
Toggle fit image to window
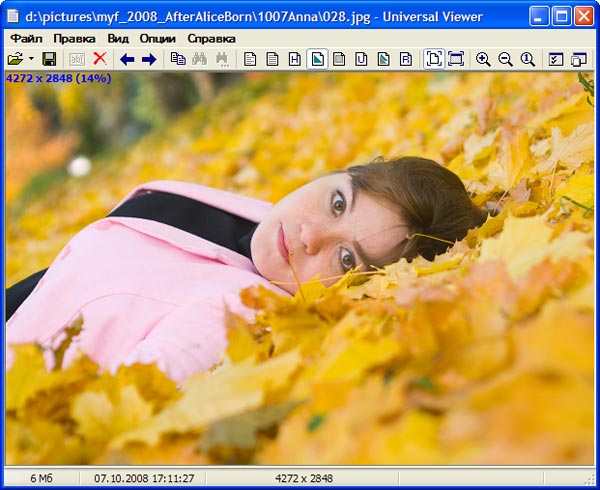[x=434, y=59]
